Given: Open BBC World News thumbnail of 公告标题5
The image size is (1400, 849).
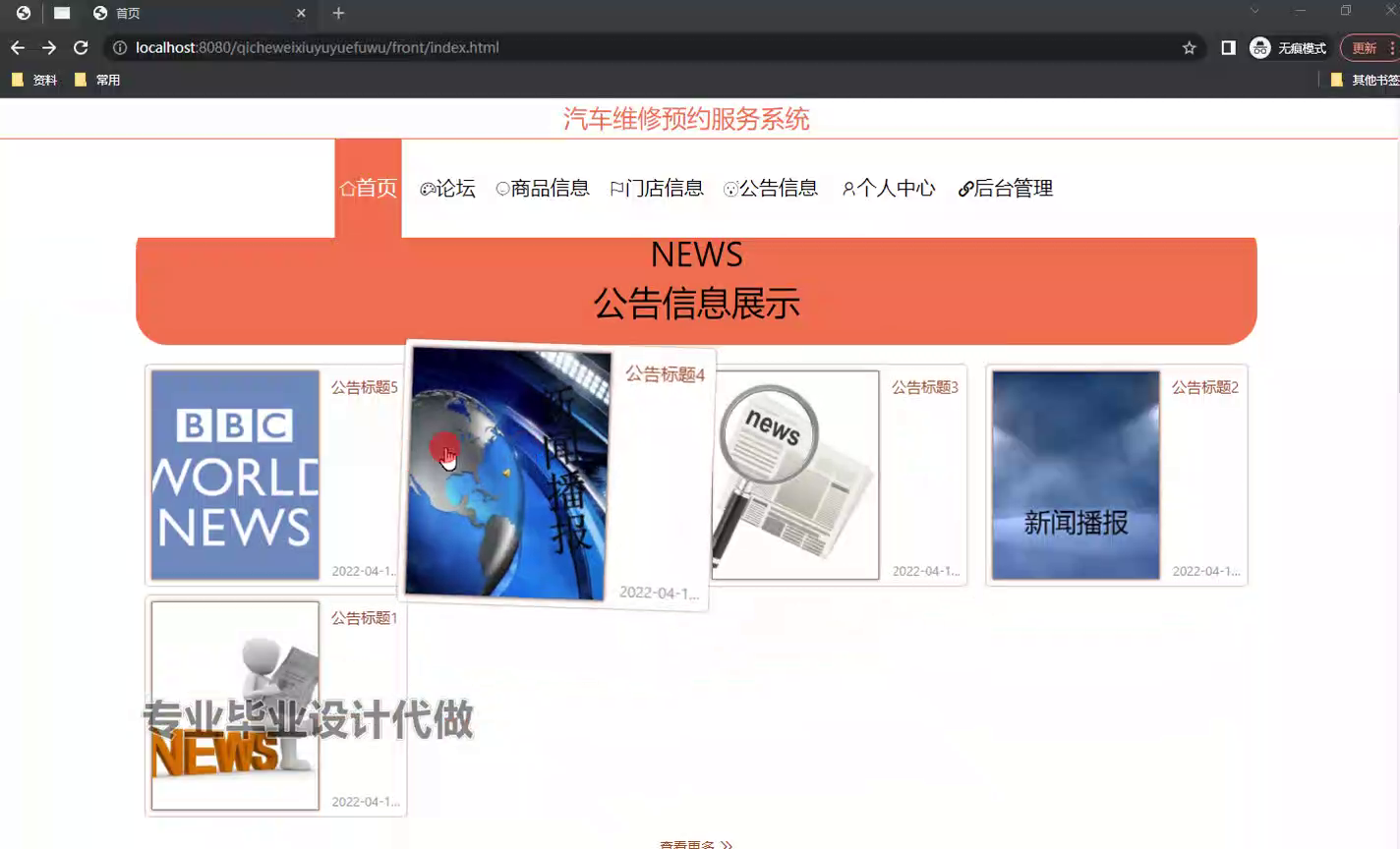Looking at the screenshot, I should click(x=235, y=475).
